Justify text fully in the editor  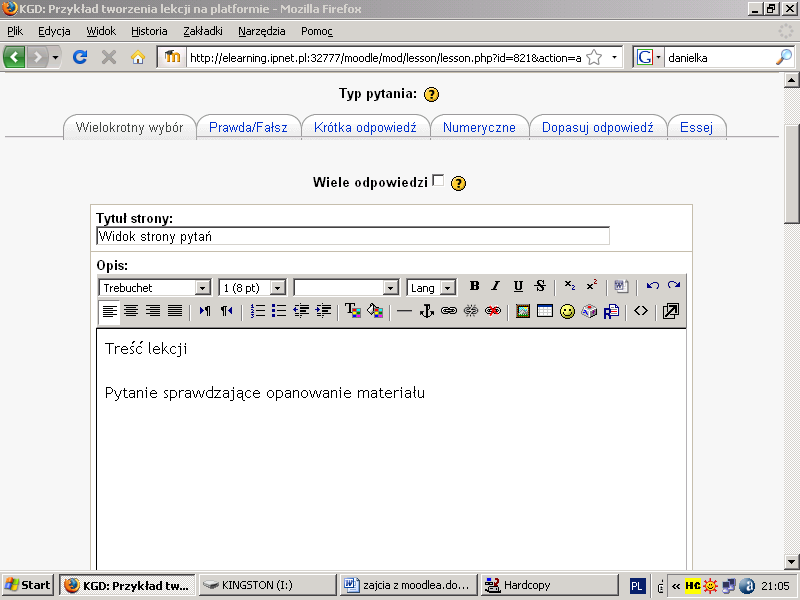click(175, 311)
